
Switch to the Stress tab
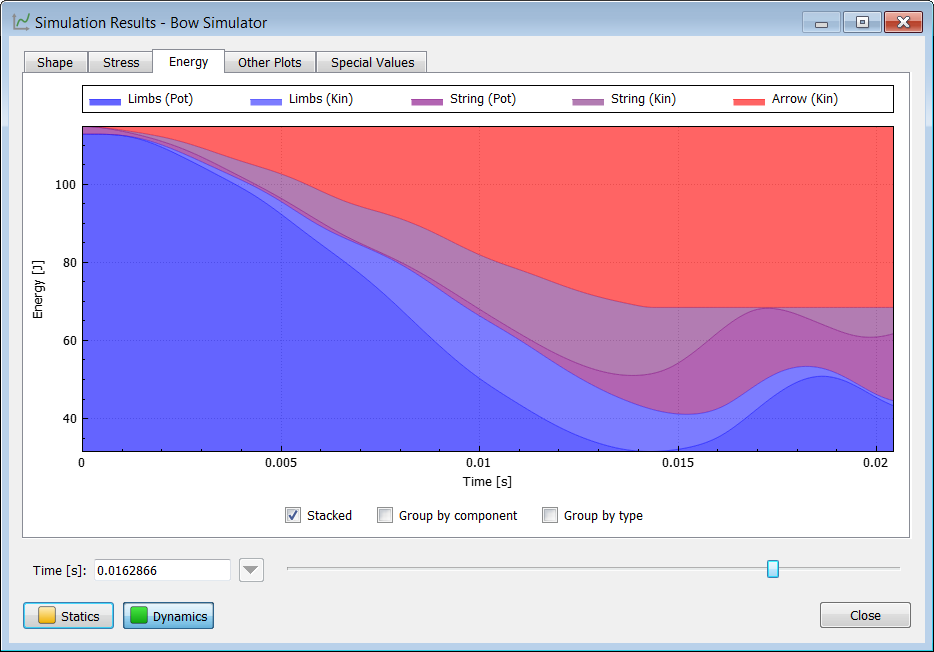click(x=121, y=63)
